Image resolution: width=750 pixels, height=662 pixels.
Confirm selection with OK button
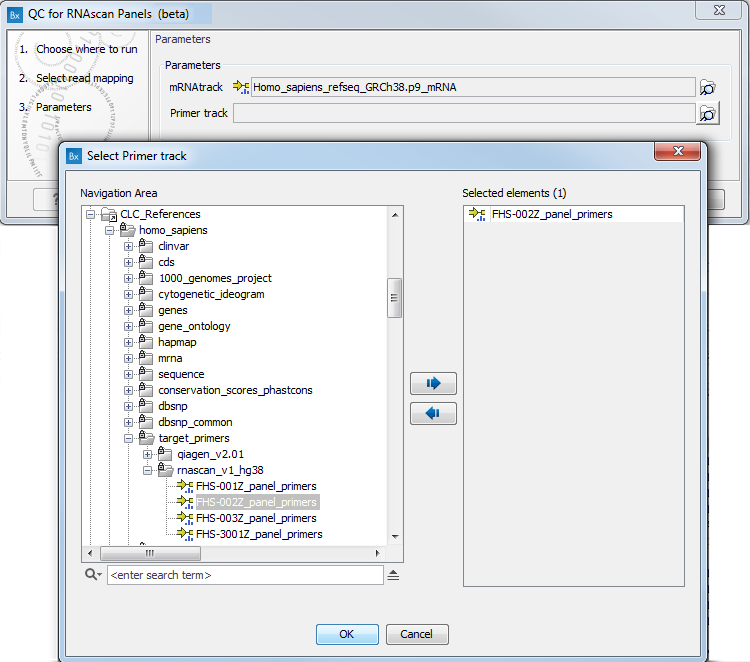click(347, 634)
